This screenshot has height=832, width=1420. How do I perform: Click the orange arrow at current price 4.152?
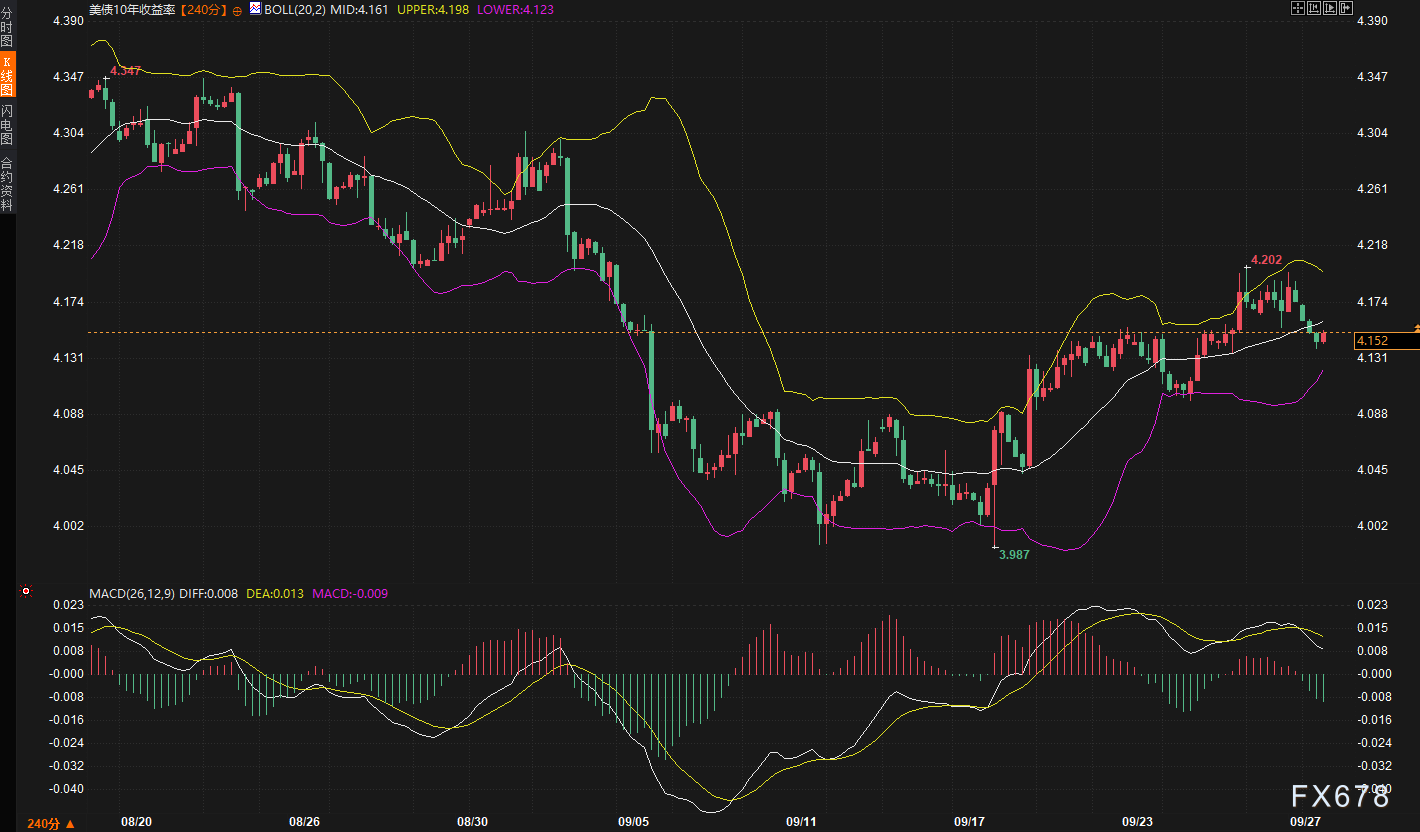(1415, 329)
